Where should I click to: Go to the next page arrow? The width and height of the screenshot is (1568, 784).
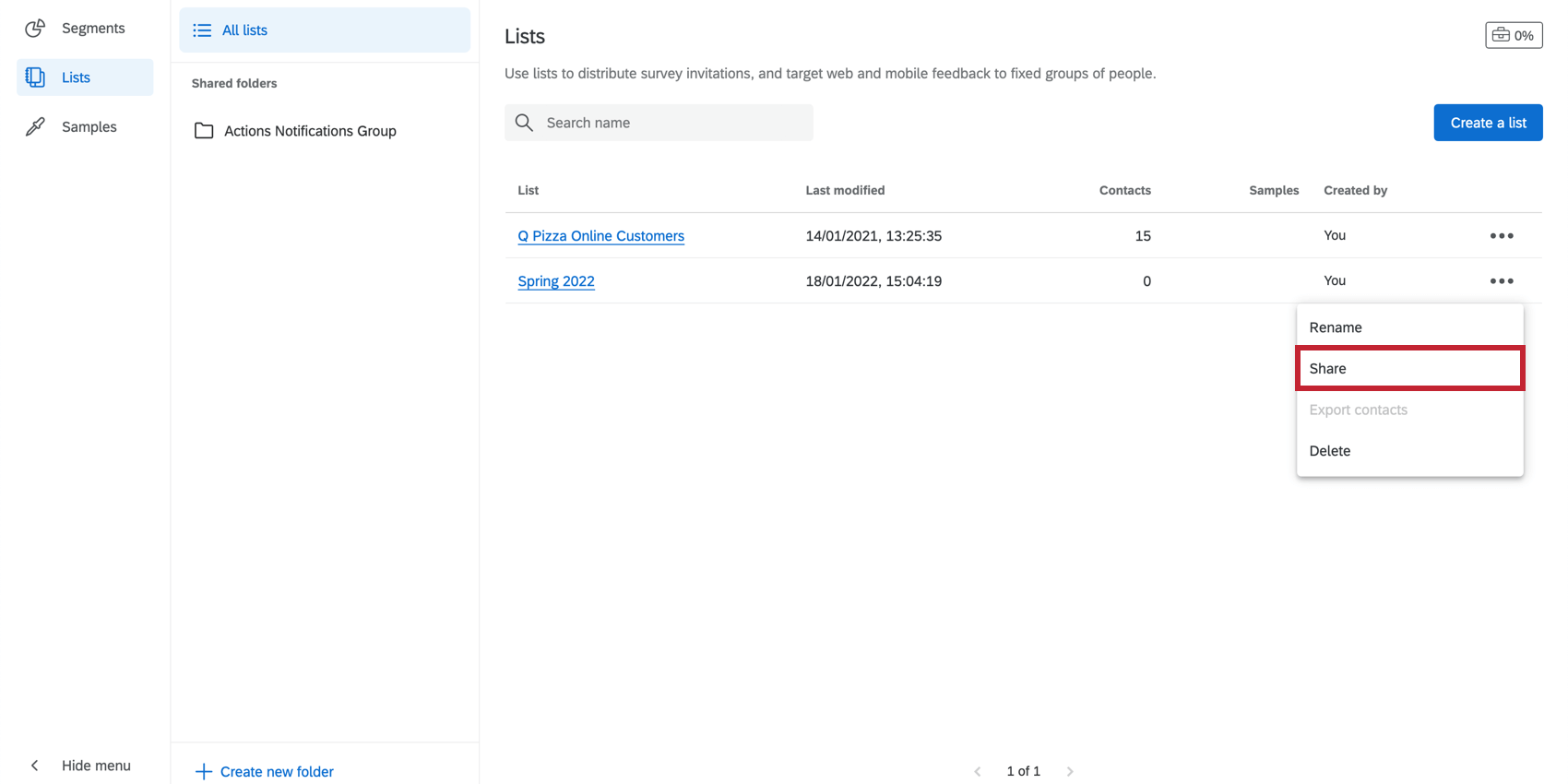click(x=1070, y=771)
